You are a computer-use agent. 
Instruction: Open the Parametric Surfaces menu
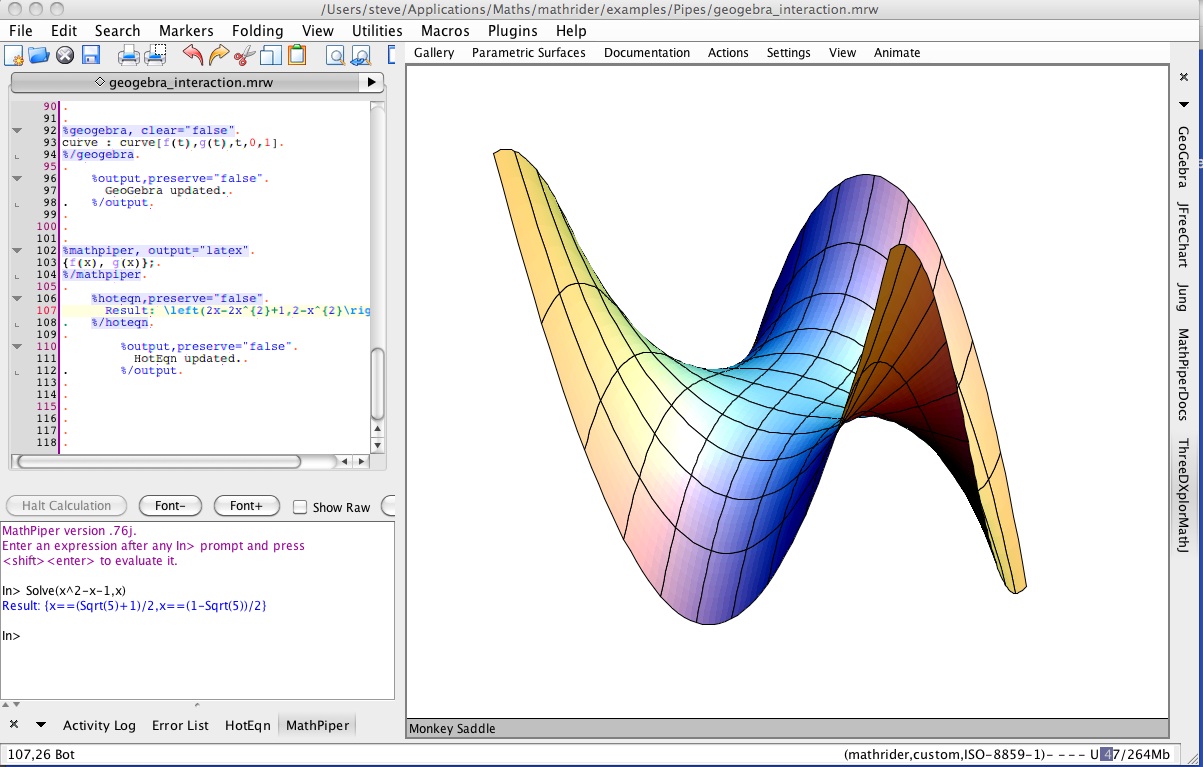click(528, 52)
